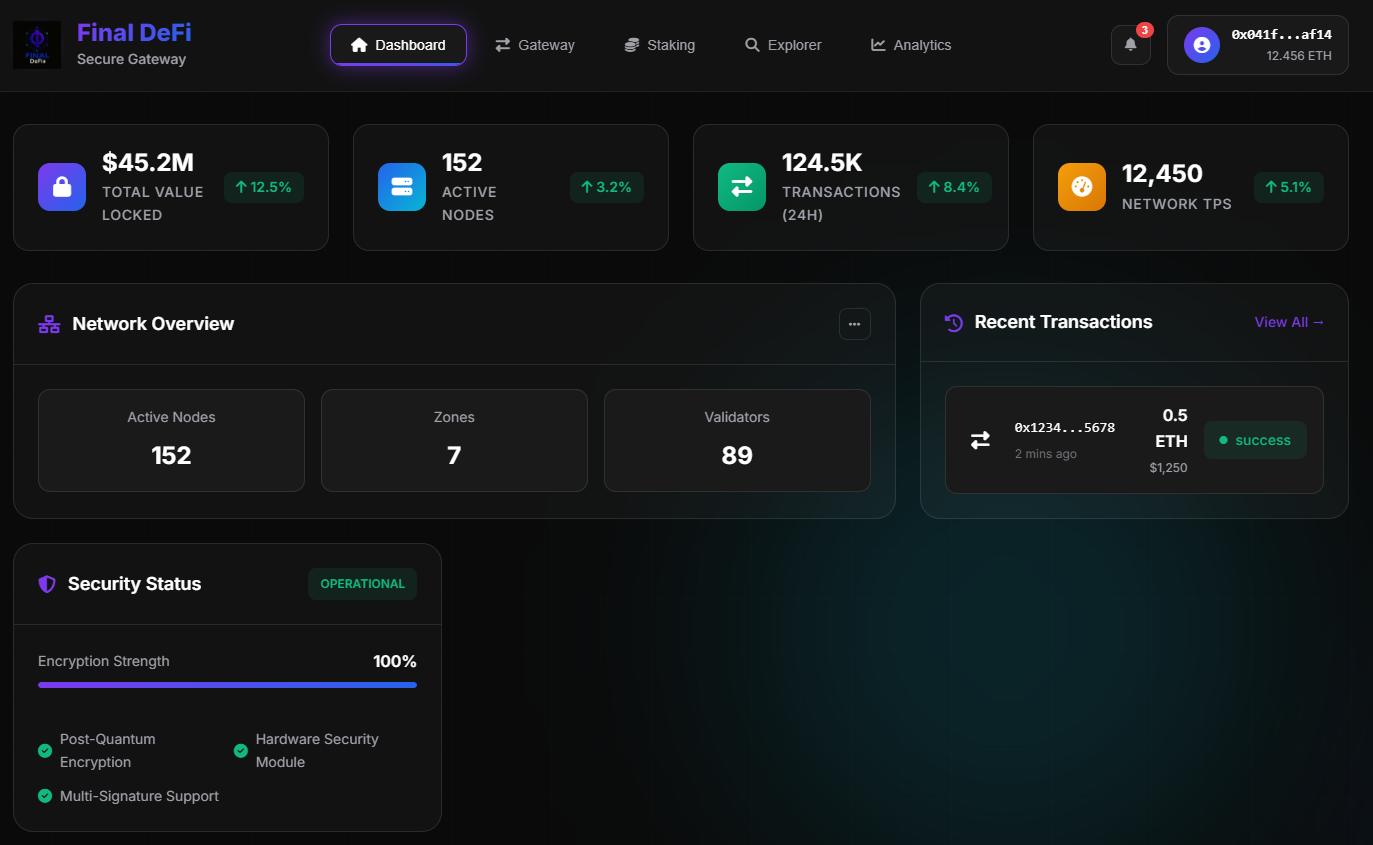Click the View All transactions link

tap(1289, 322)
